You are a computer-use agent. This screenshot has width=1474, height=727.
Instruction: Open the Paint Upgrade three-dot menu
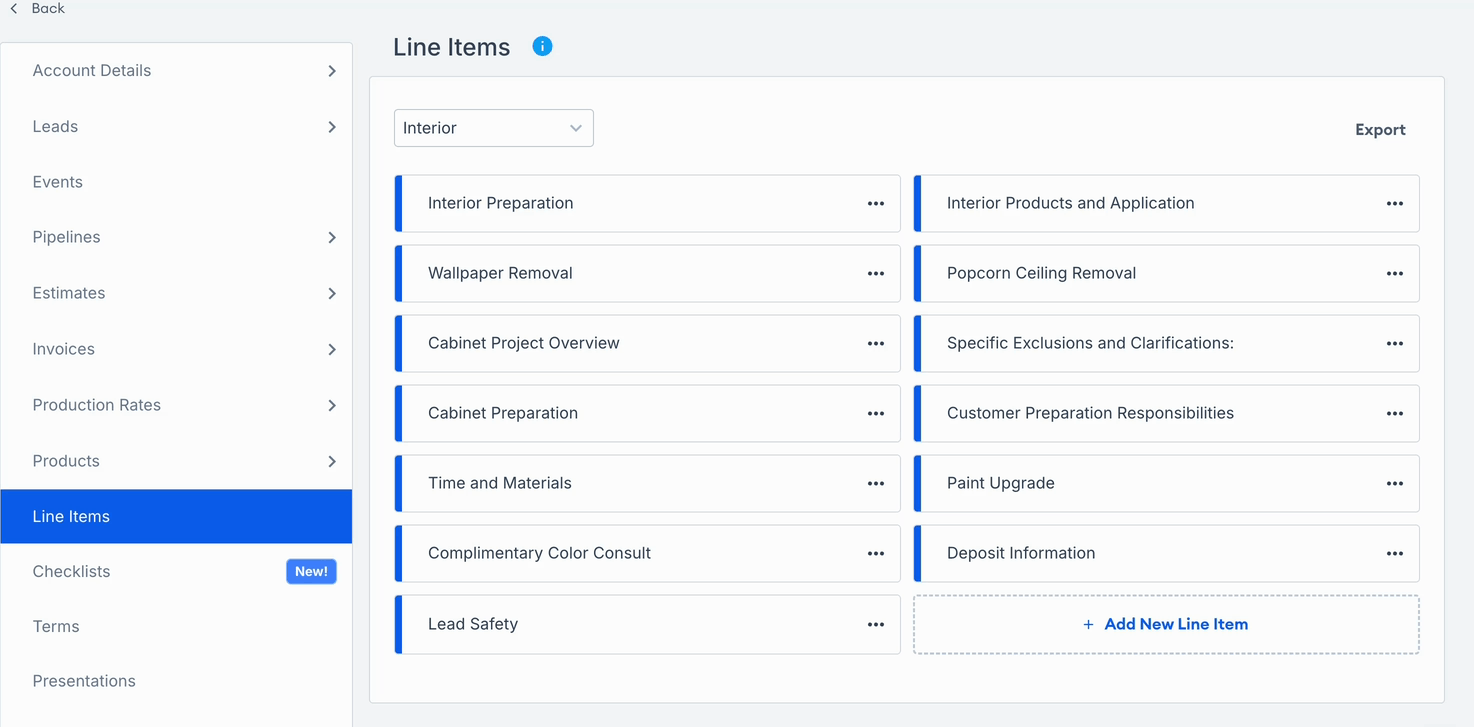point(1395,483)
